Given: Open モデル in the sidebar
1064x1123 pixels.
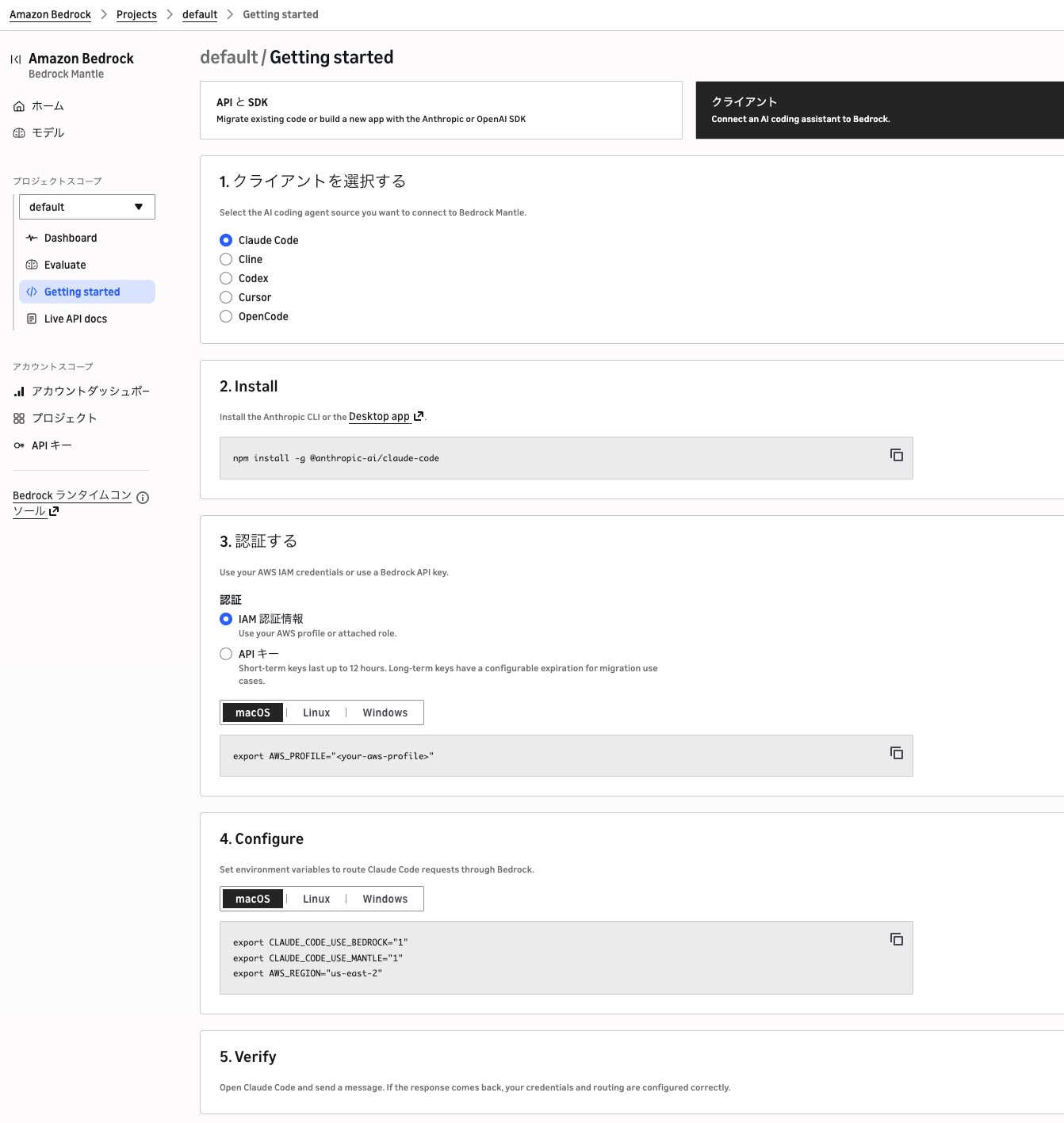Looking at the screenshot, I should coord(48,133).
